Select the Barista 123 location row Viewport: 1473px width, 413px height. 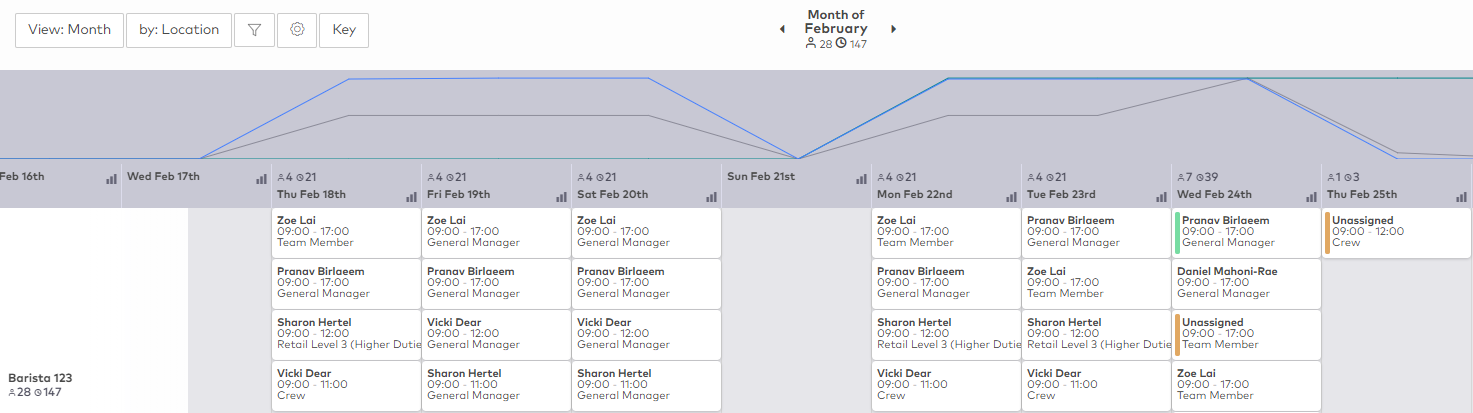click(x=40, y=384)
